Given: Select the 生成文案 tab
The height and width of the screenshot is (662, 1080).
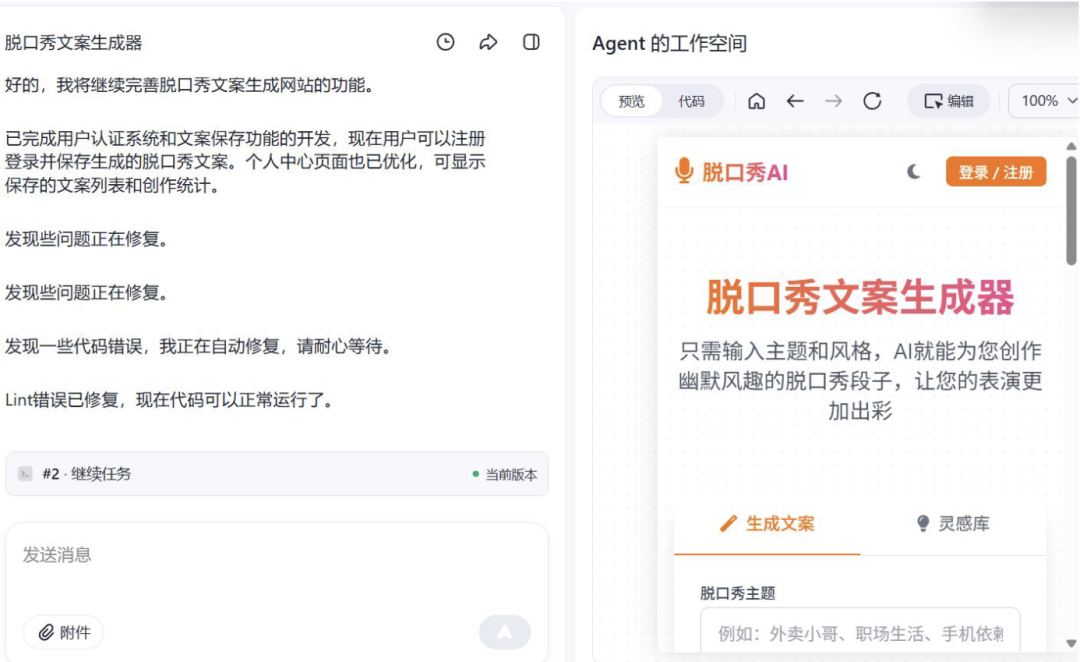Looking at the screenshot, I should pos(767,524).
